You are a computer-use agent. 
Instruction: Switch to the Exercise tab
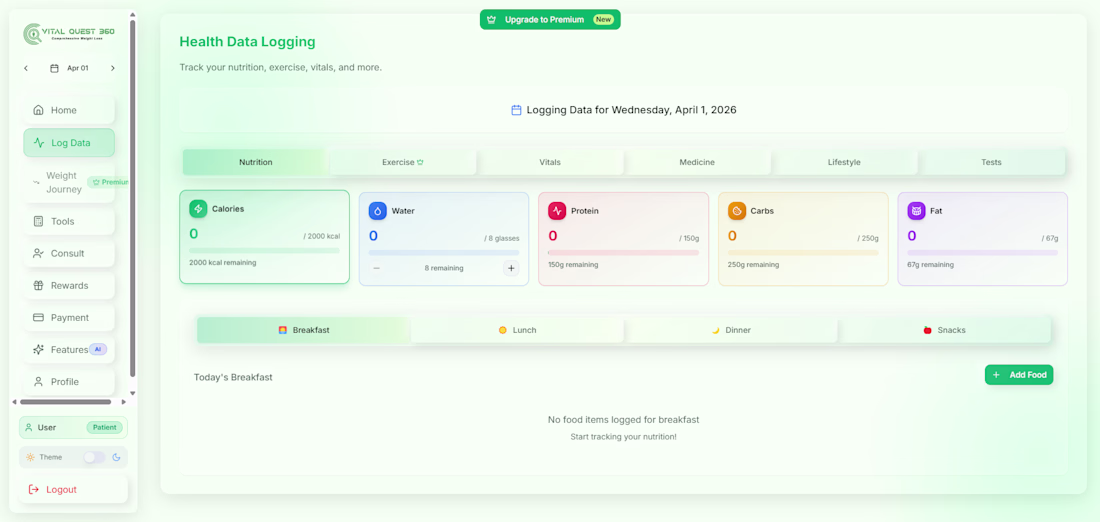pyautogui.click(x=403, y=162)
